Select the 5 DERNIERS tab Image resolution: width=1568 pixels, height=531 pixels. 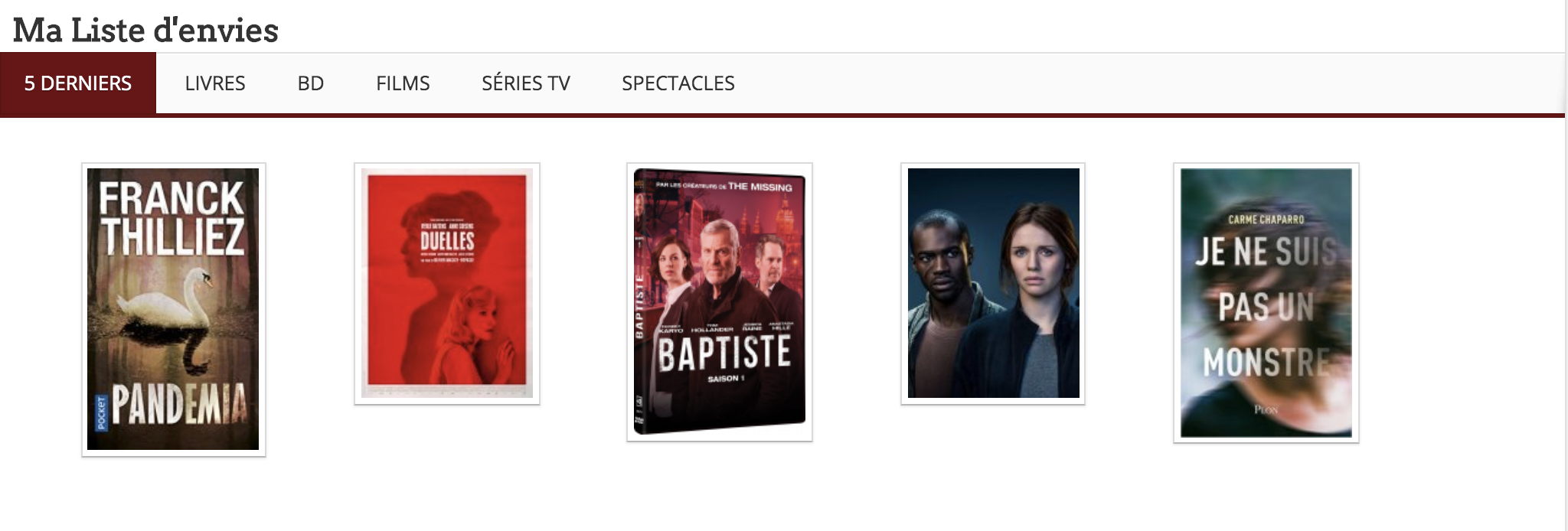[78, 83]
